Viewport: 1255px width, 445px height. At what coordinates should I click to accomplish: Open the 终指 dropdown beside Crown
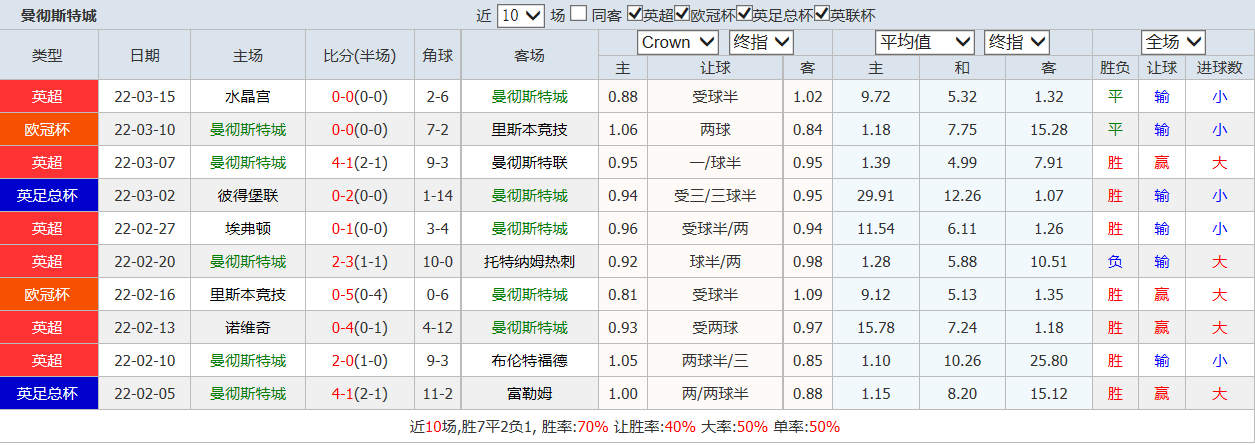(761, 42)
